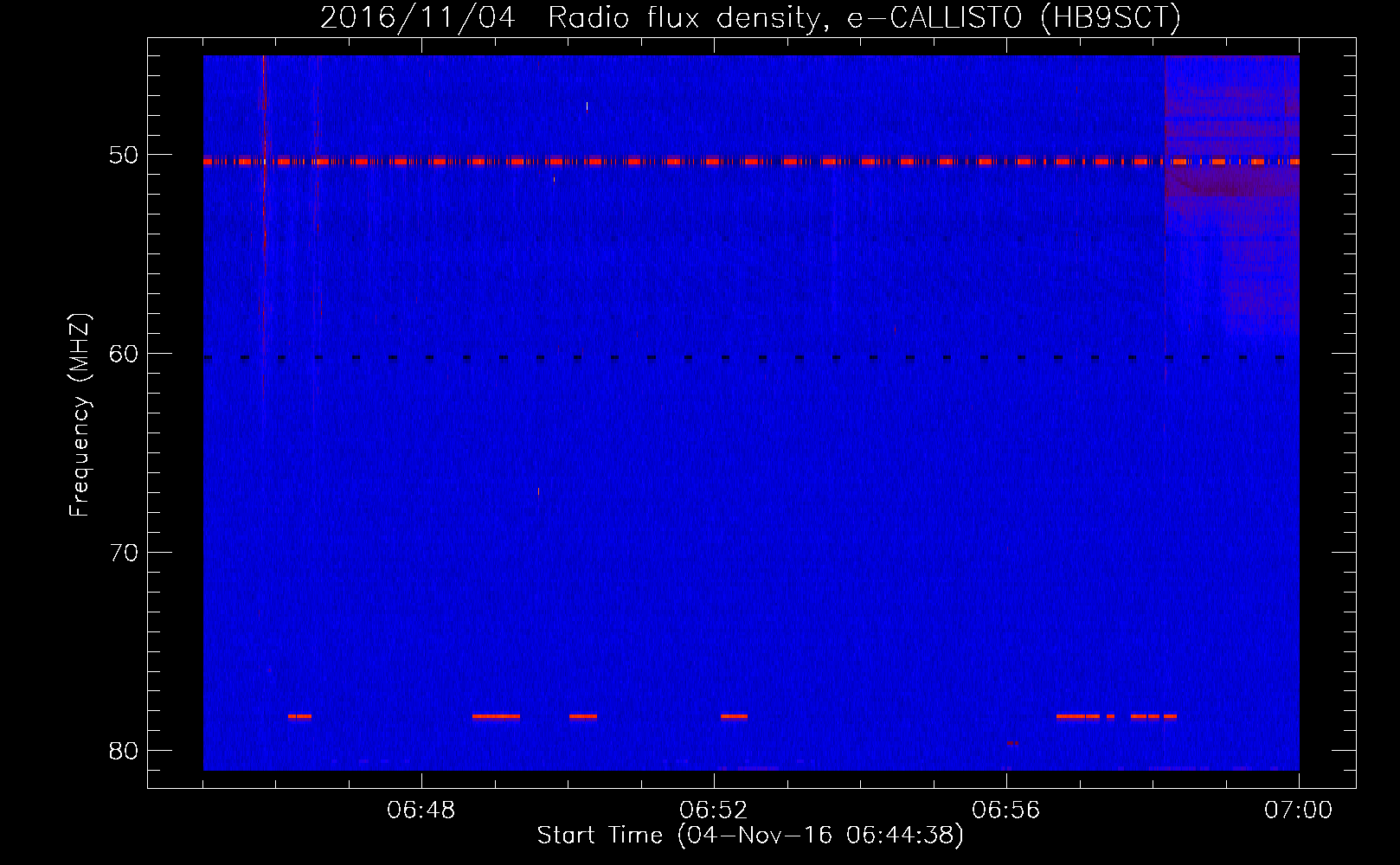Click the "07:00" time tick label

click(x=1299, y=811)
